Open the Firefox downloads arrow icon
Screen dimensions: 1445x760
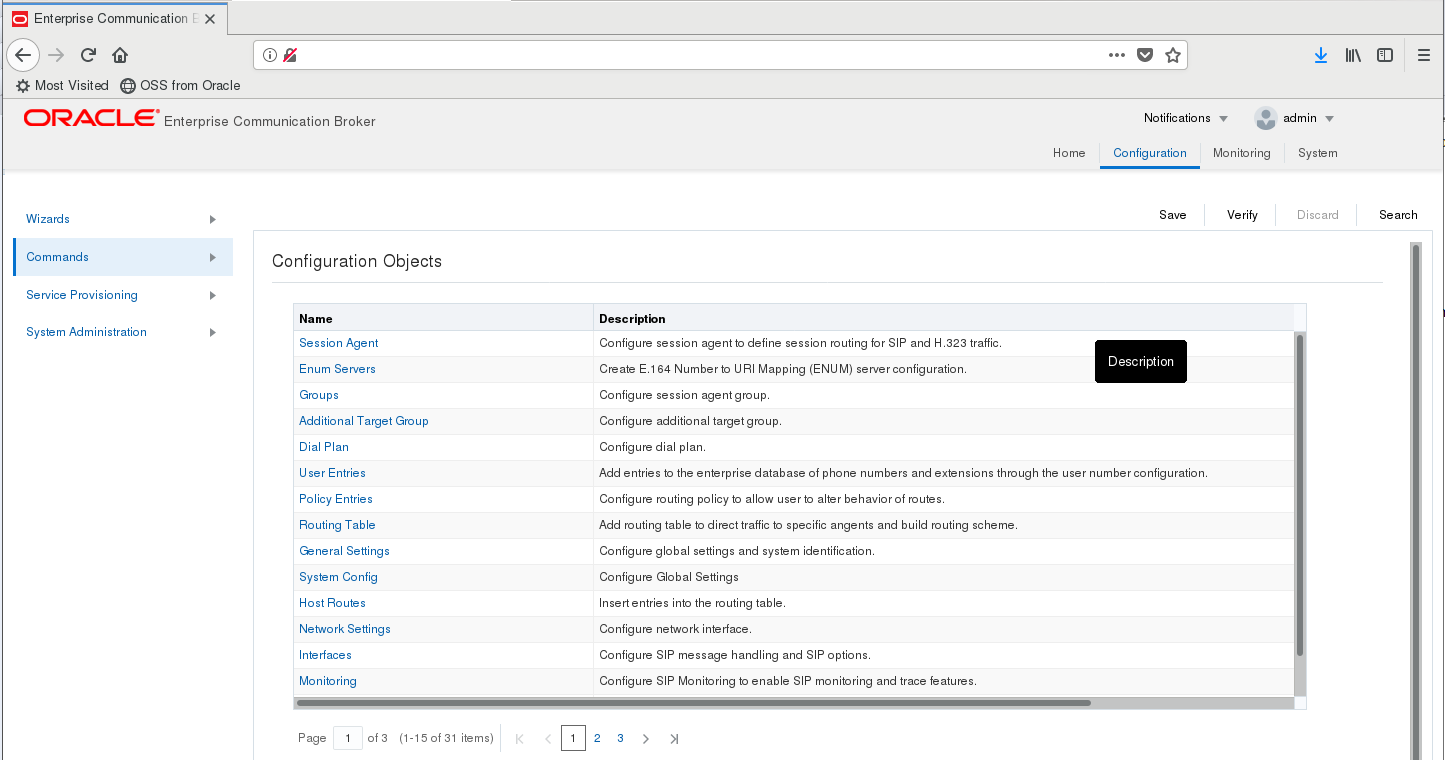[1320, 56]
